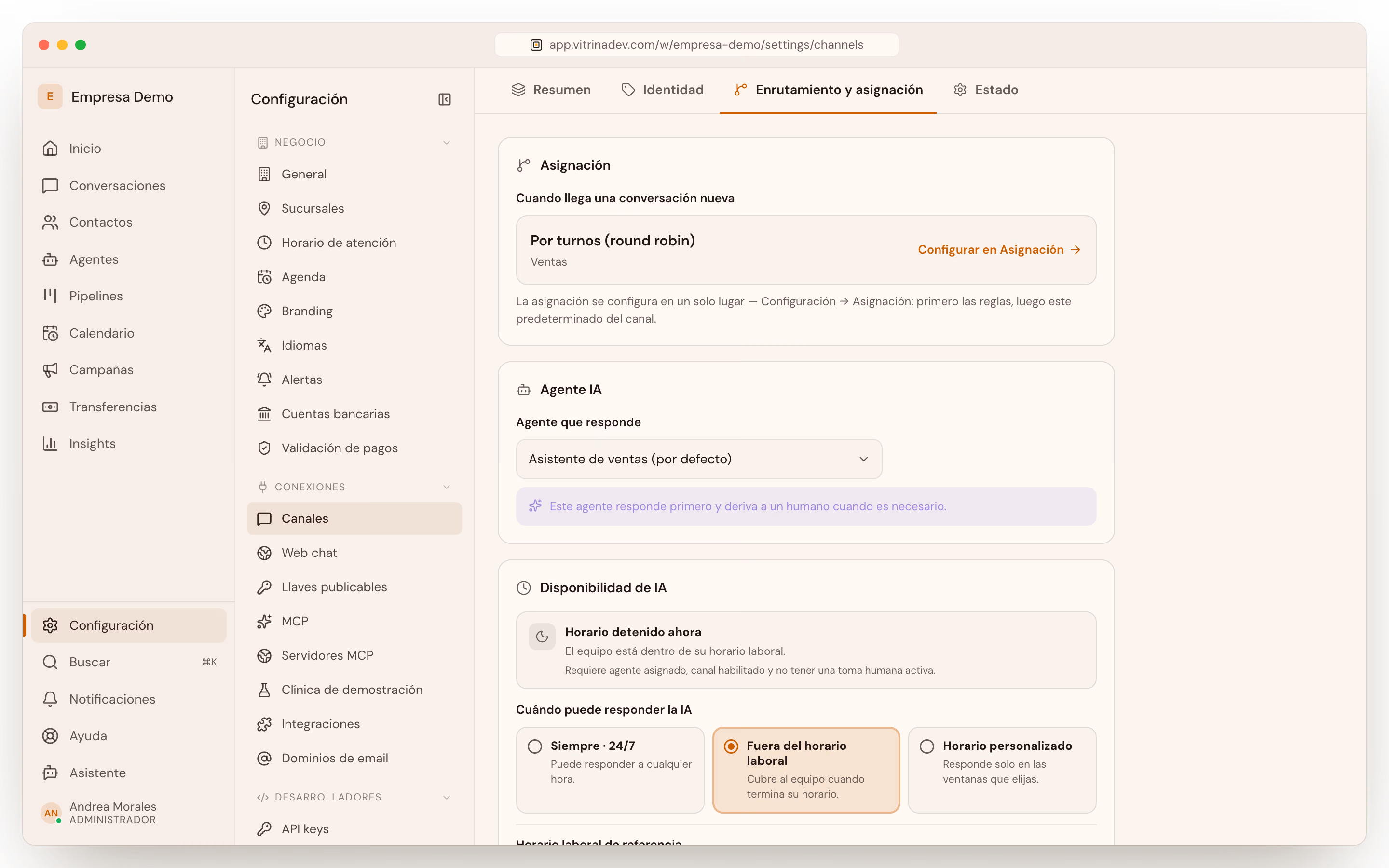Open Pipelines via the columns icon
The height and width of the screenshot is (868, 1389).
[50, 296]
